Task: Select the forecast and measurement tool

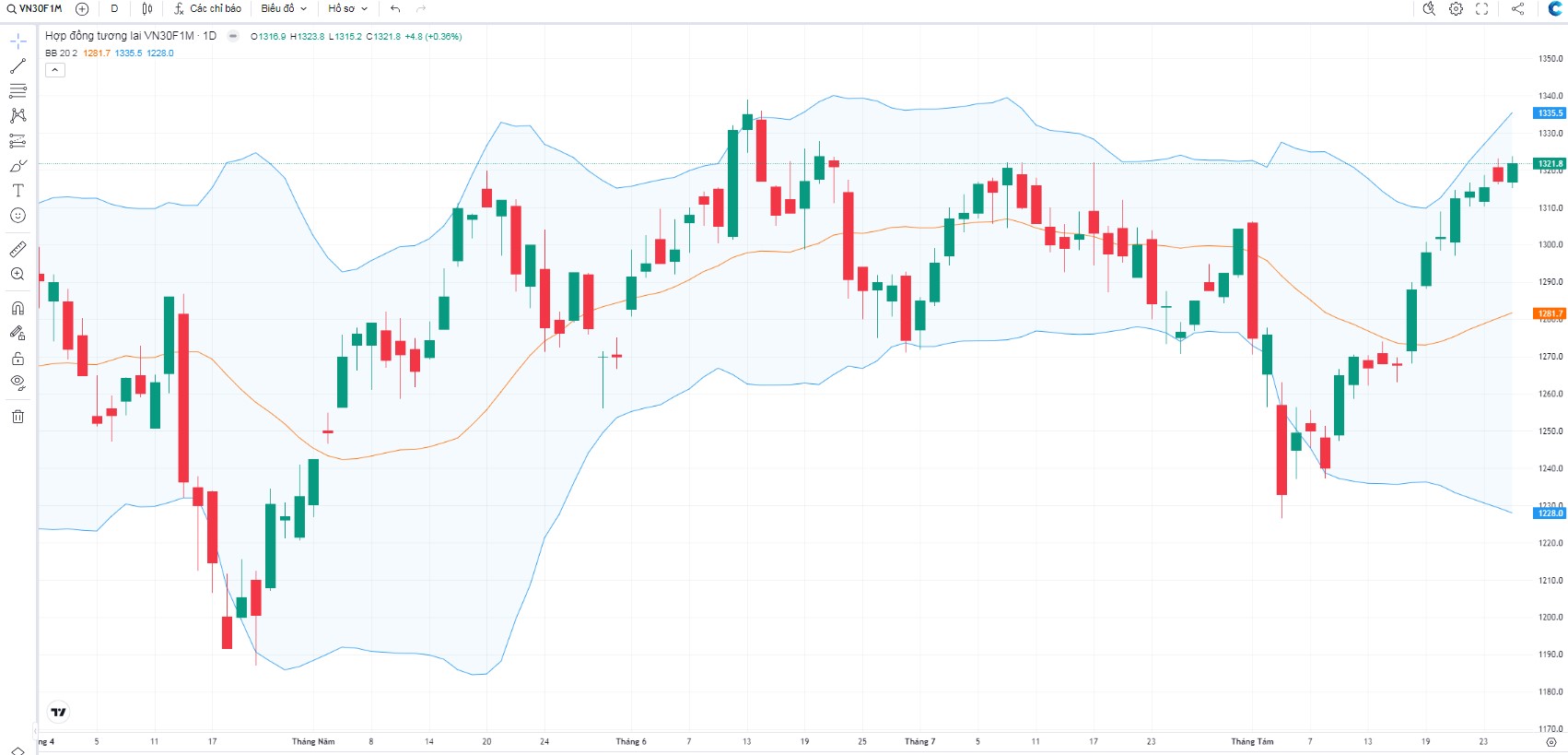Action: click(18, 141)
